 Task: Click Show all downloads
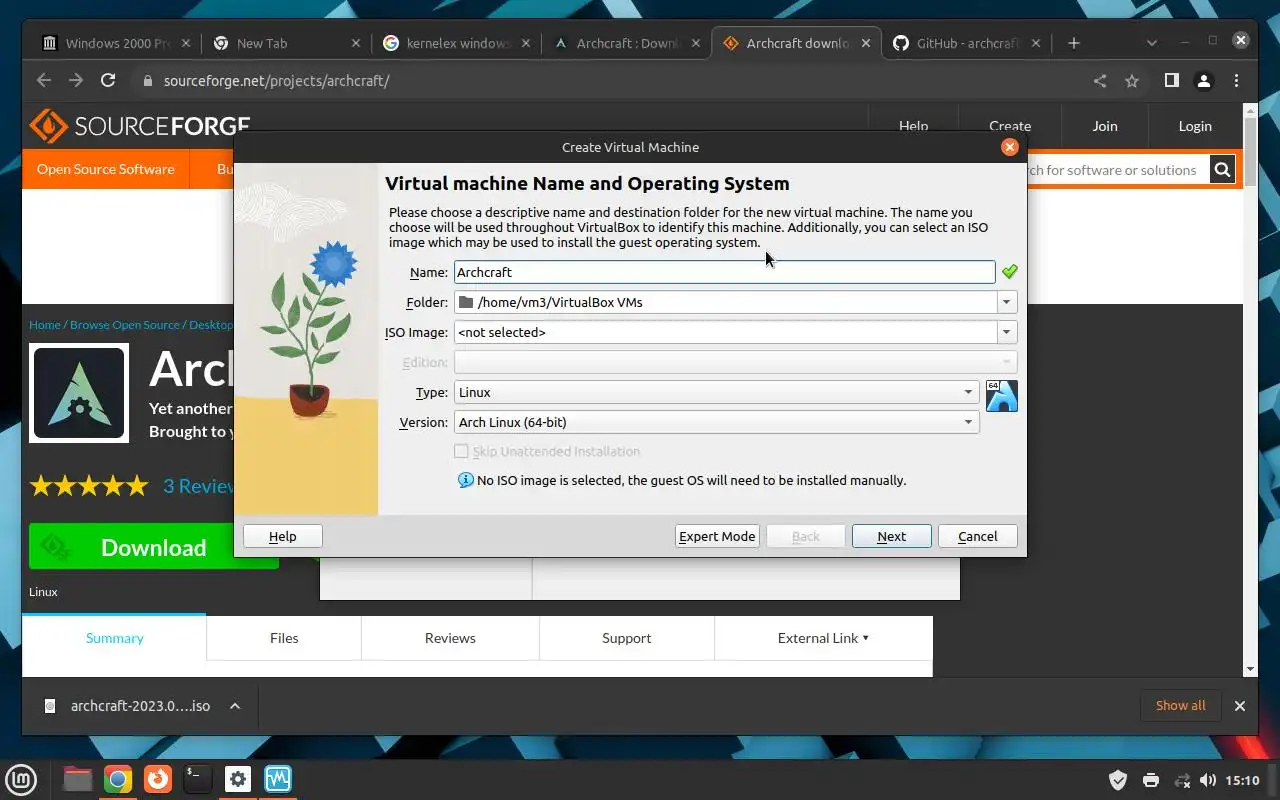1180,706
